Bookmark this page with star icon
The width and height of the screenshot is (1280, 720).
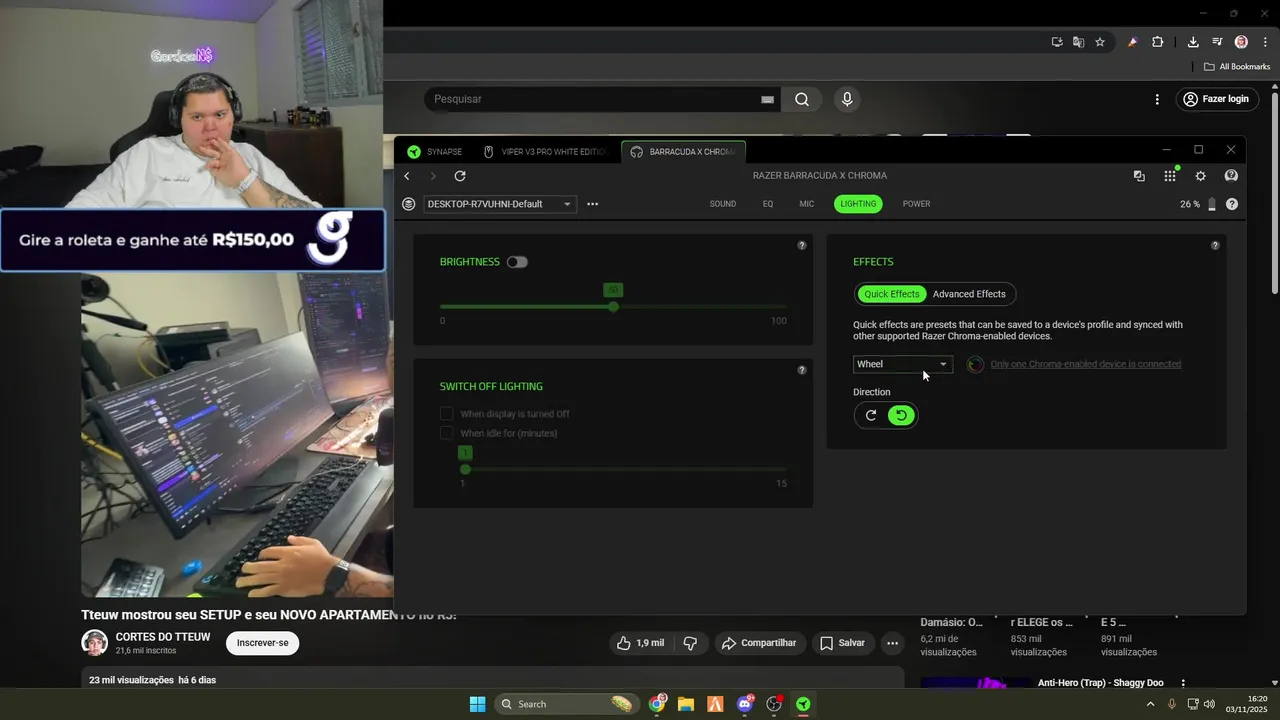[x=1100, y=42]
